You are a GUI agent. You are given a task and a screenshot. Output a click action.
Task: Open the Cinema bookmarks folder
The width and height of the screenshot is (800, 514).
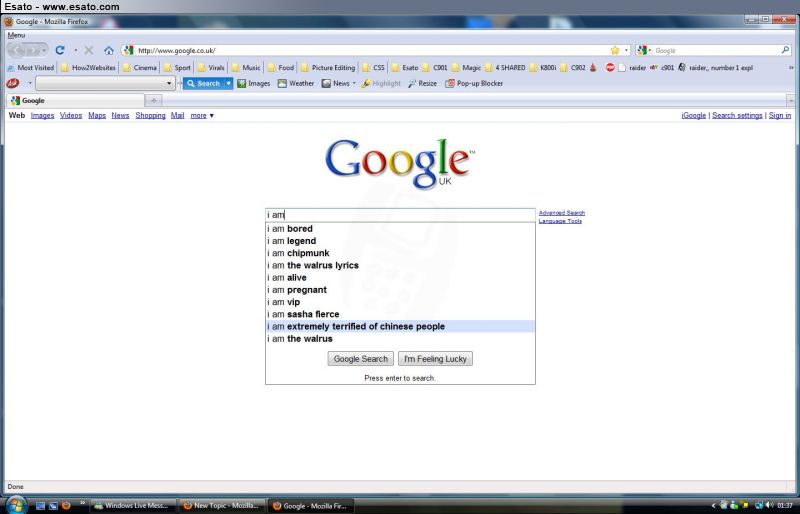pos(140,67)
